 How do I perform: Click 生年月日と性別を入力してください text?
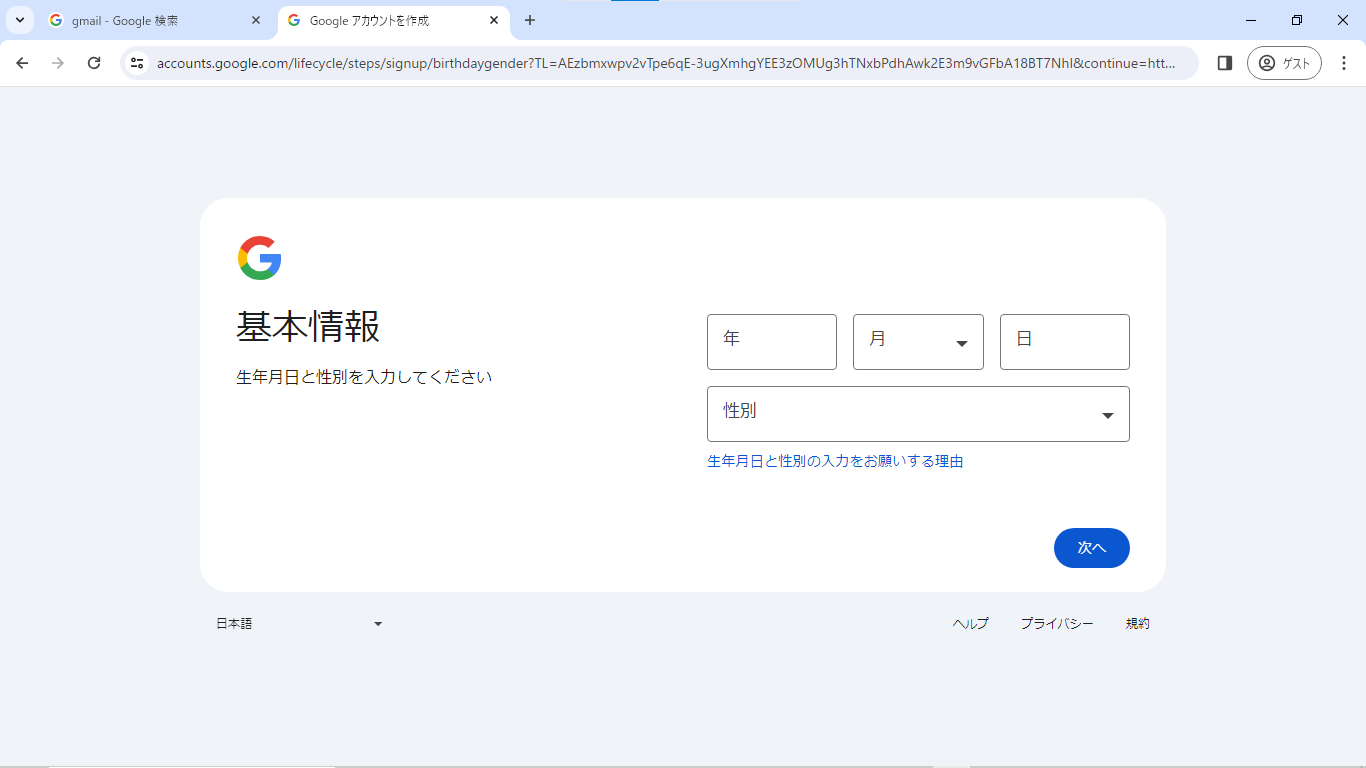pyautogui.click(x=364, y=377)
